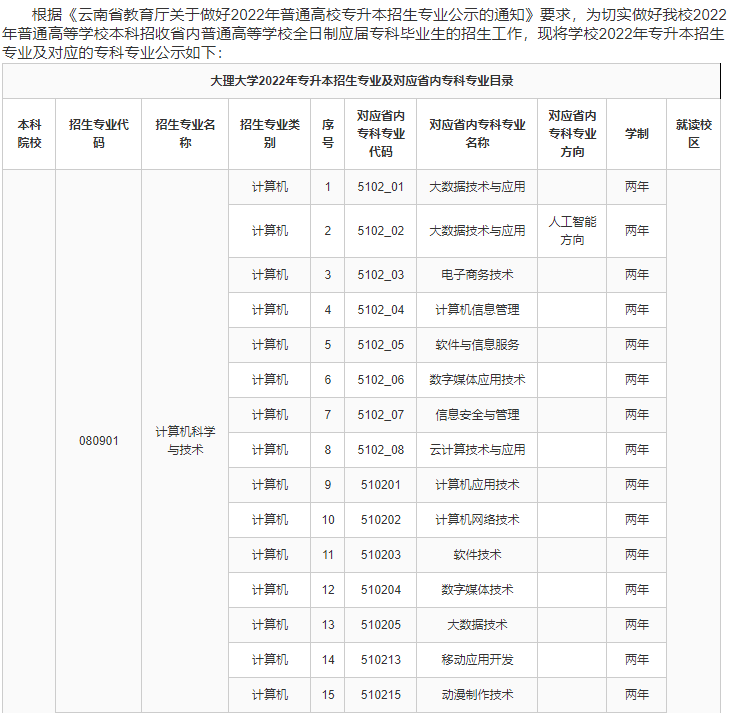The width and height of the screenshot is (729, 713).
Task: Click code cell 510201
Action: (381, 485)
